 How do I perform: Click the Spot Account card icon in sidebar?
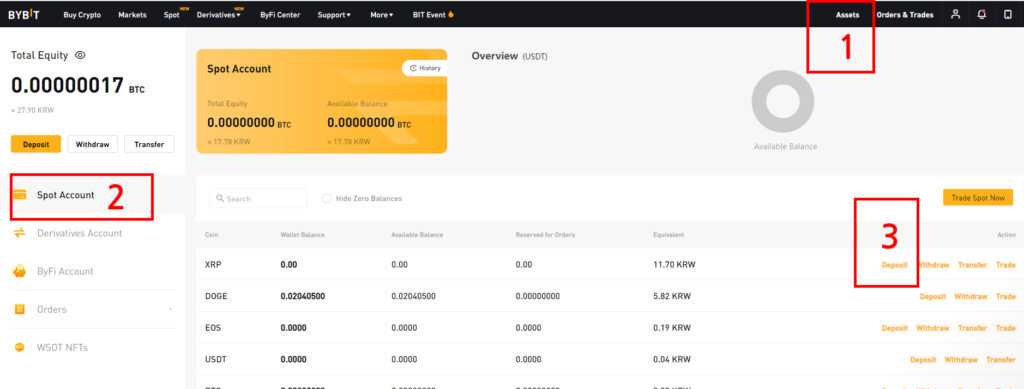click(20, 194)
